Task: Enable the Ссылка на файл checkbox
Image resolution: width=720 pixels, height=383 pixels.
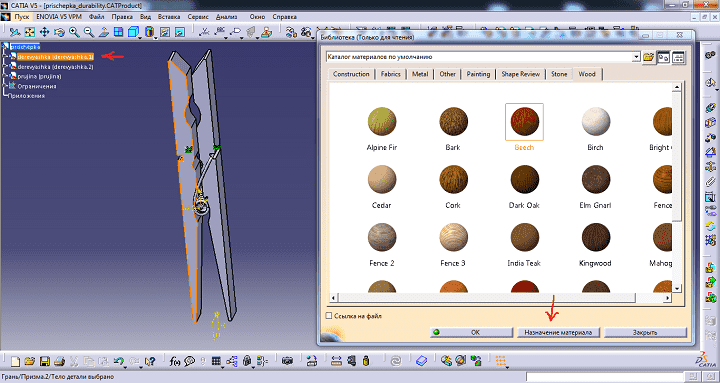Action: click(x=328, y=316)
